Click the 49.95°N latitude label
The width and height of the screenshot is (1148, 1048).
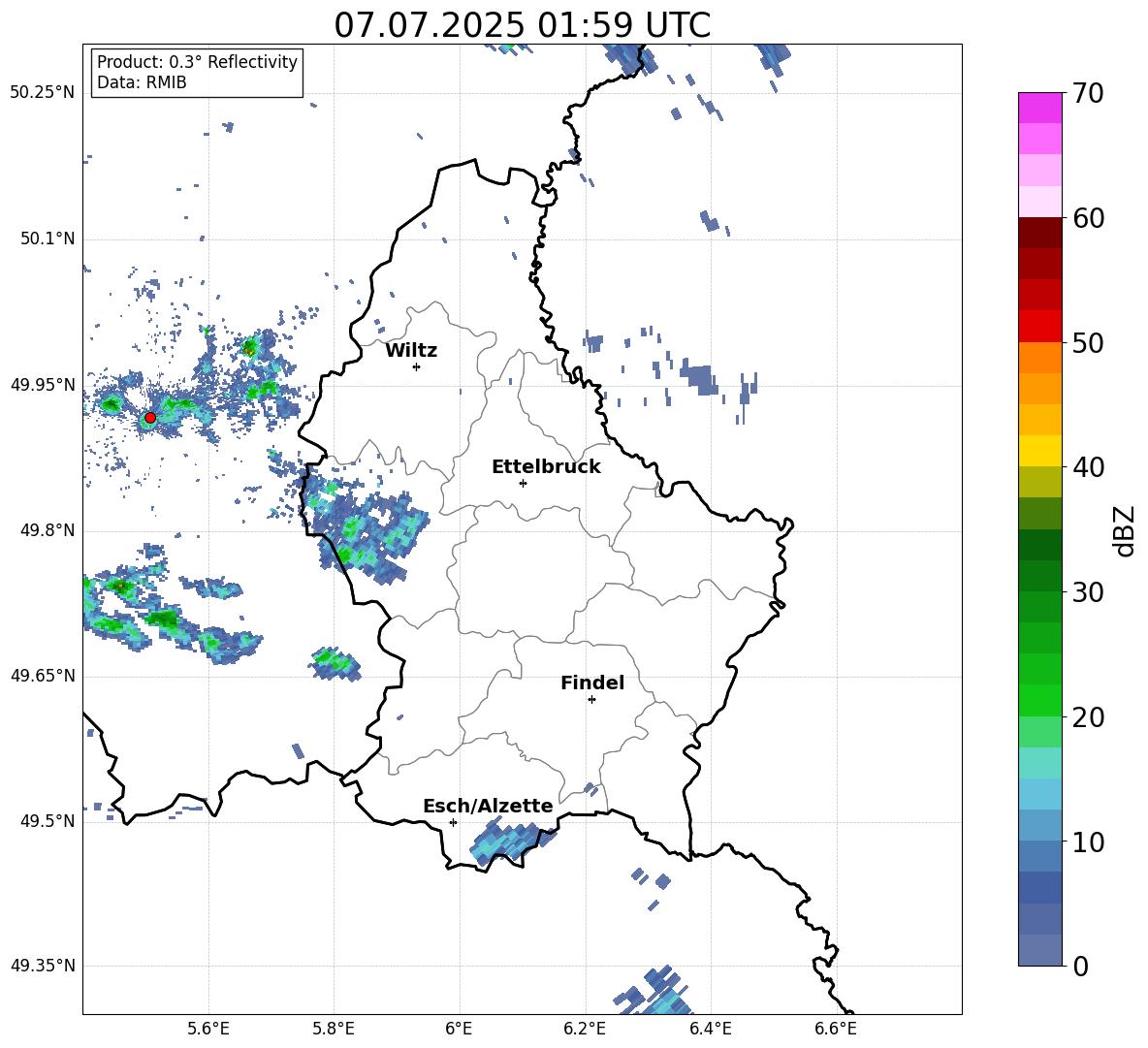pyautogui.click(x=43, y=385)
